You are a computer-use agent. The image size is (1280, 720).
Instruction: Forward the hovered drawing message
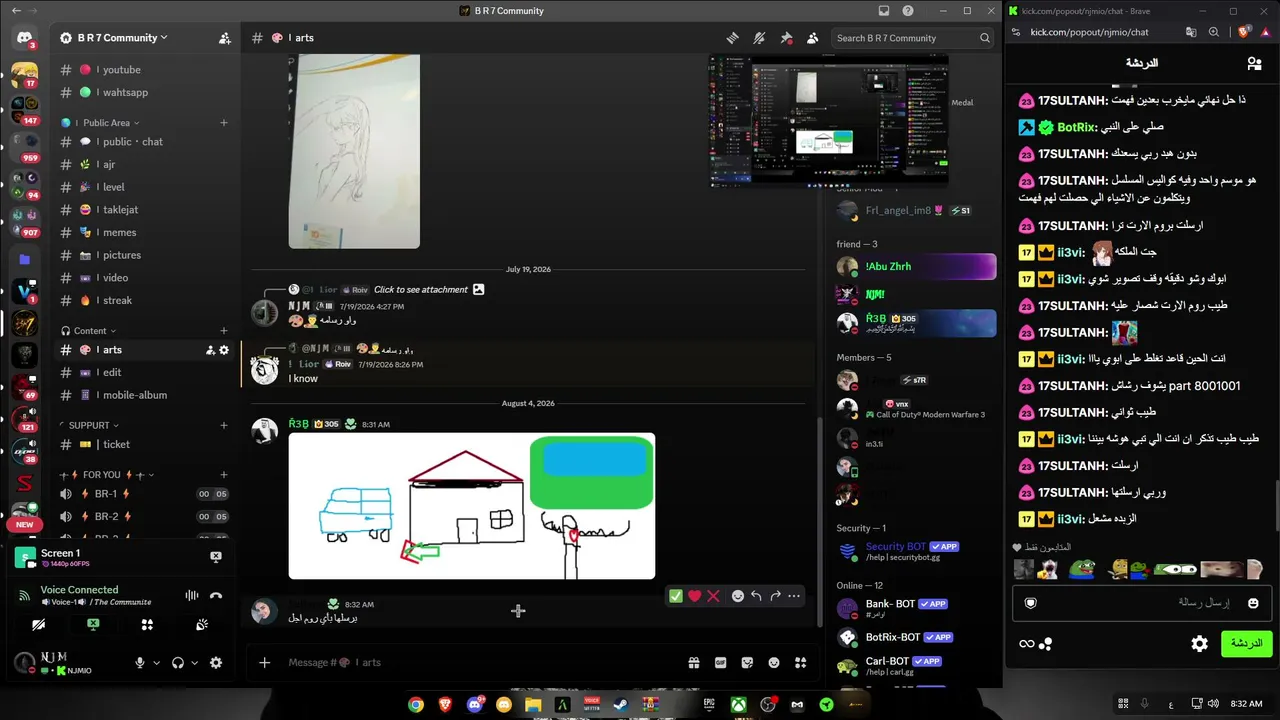(775, 596)
